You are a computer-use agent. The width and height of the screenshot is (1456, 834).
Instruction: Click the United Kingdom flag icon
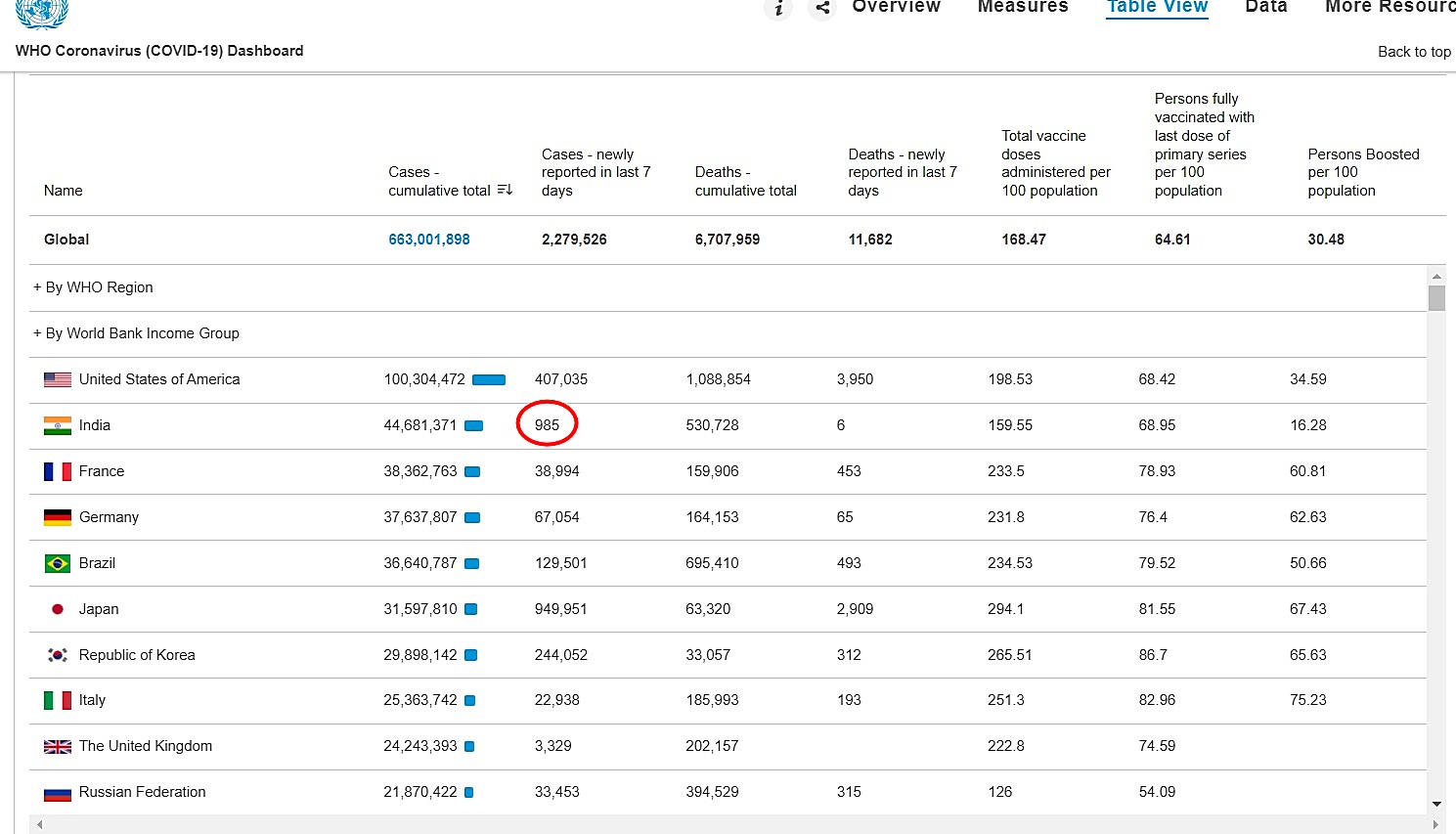point(58,746)
